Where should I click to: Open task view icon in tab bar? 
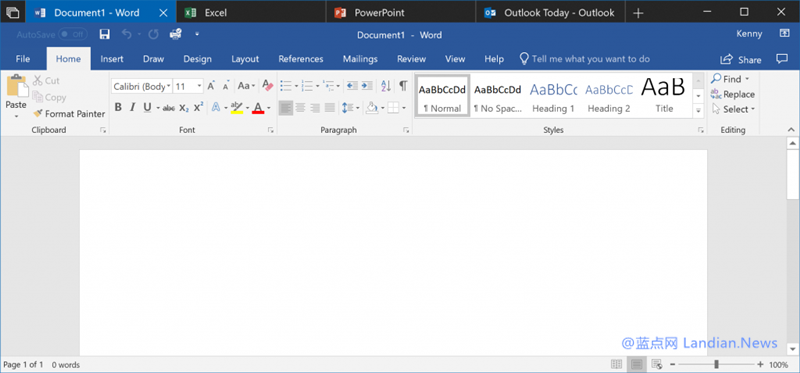click(12, 13)
